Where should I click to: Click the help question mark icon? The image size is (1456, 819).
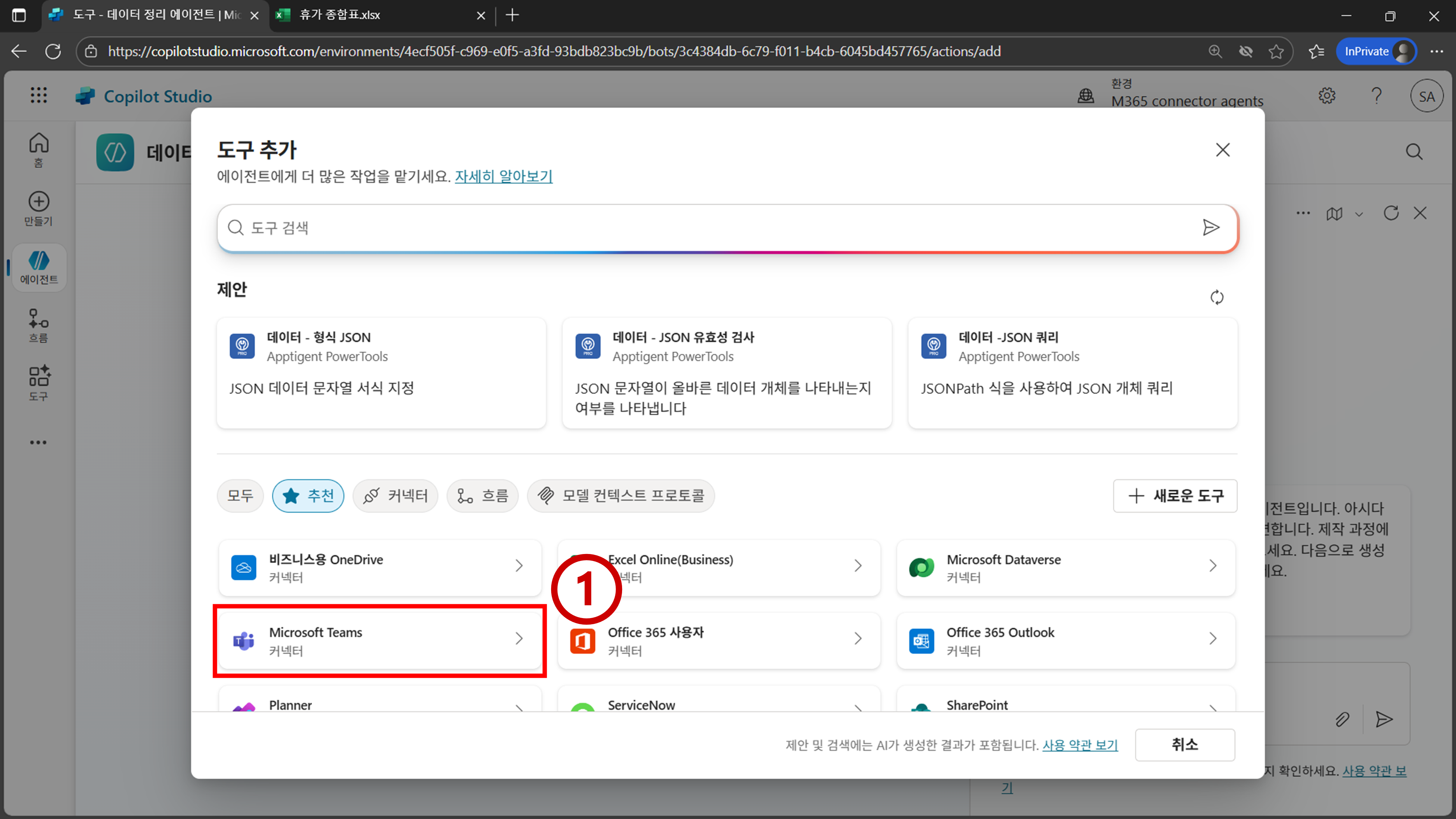pyautogui.click(x=1376, y=95)
